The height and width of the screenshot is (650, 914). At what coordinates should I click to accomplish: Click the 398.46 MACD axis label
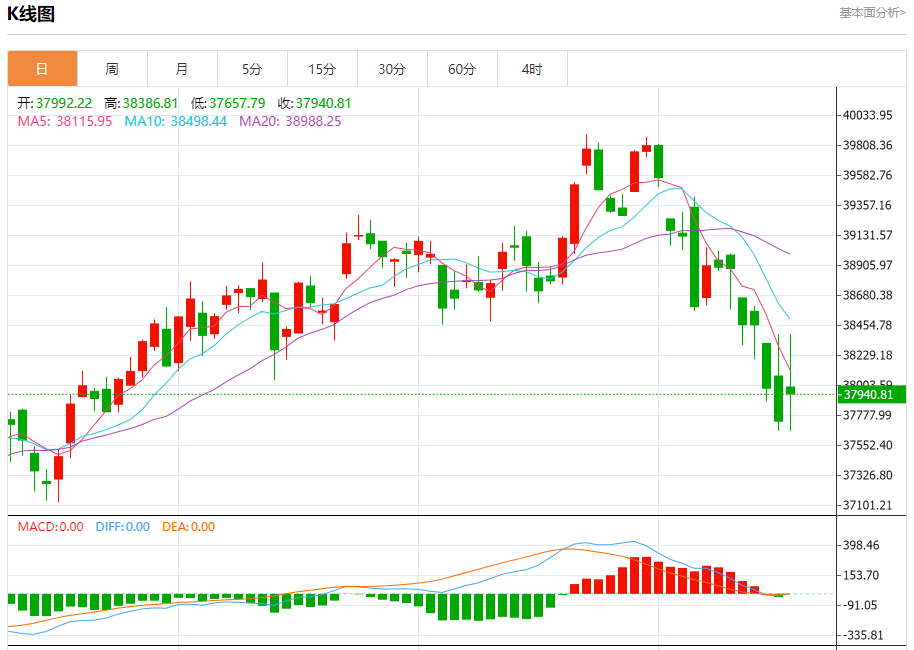coord(861,546)
